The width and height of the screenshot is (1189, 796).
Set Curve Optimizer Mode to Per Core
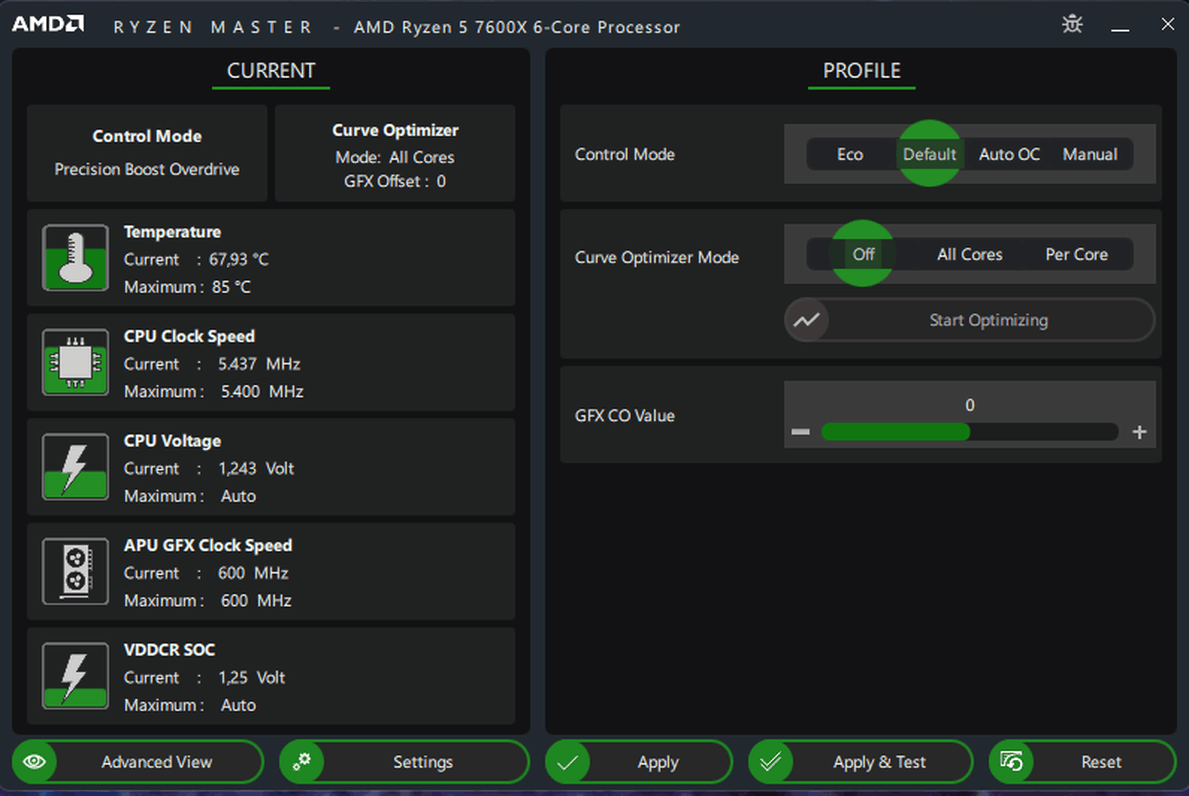tap(1077, 254)
